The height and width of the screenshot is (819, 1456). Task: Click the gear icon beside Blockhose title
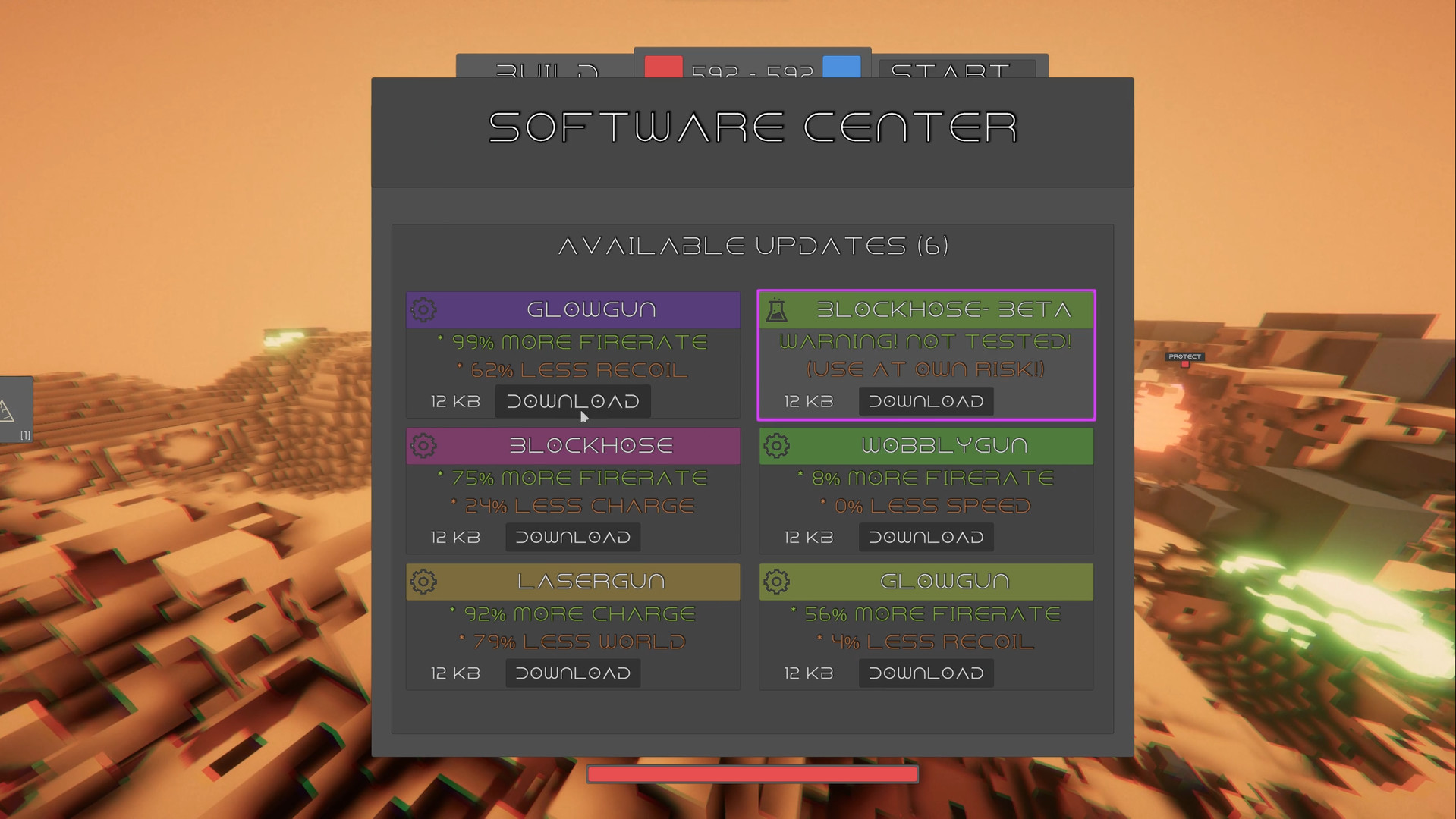point(423,445)
